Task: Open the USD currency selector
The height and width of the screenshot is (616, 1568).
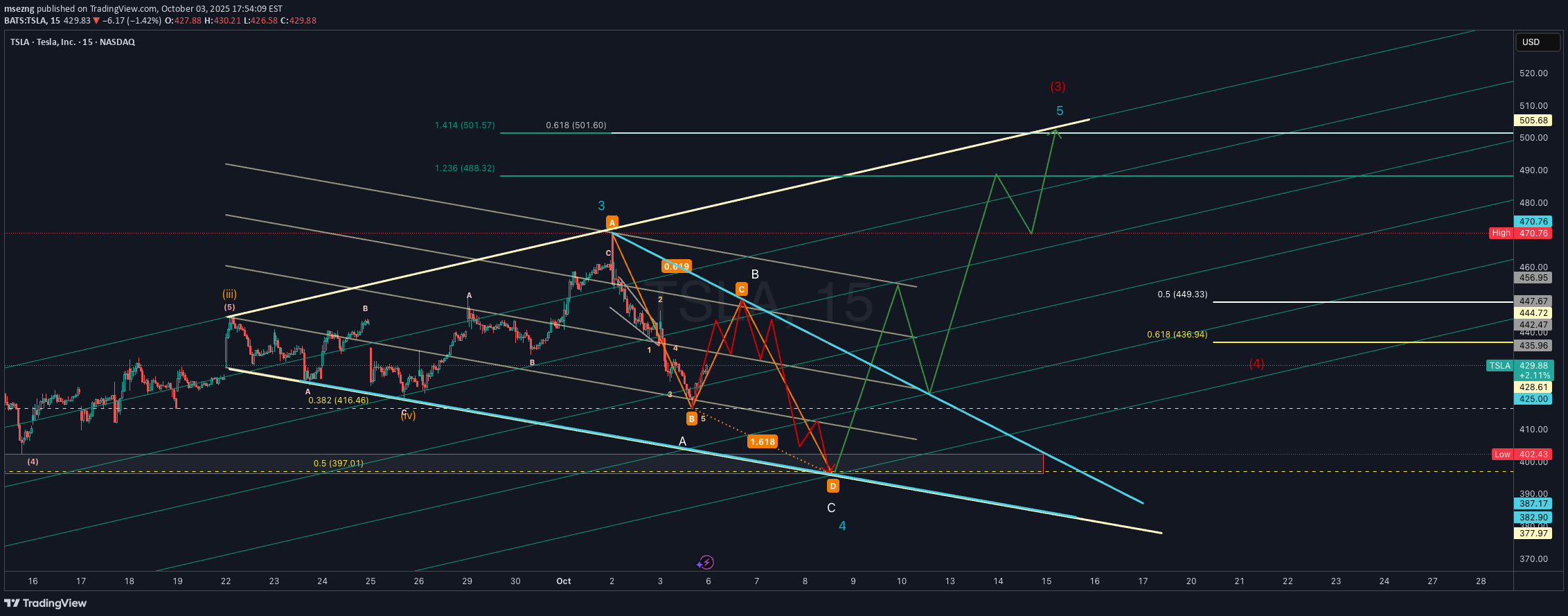Action: point(1537,42)
